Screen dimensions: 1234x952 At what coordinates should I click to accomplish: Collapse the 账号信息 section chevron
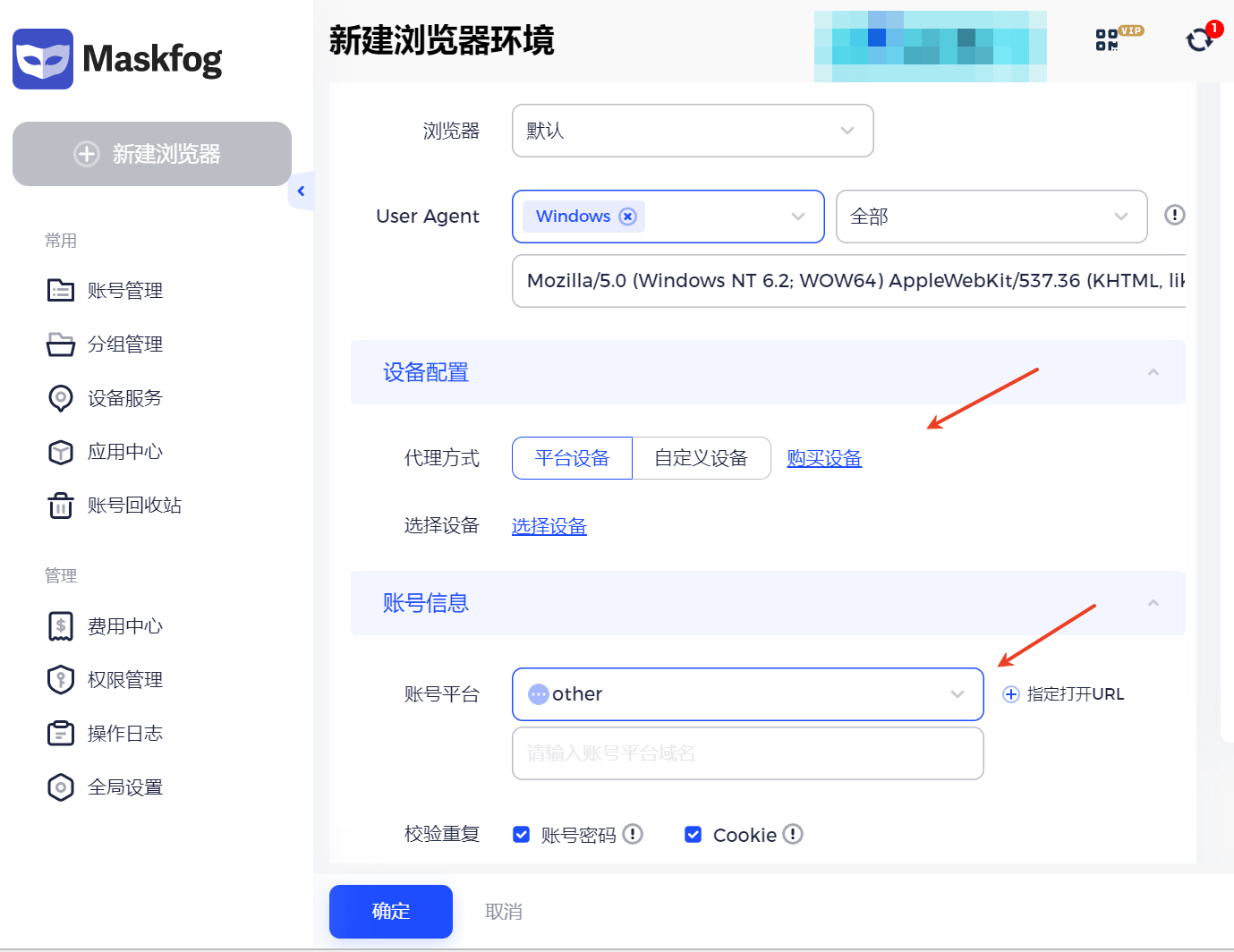click(1153, 603)
